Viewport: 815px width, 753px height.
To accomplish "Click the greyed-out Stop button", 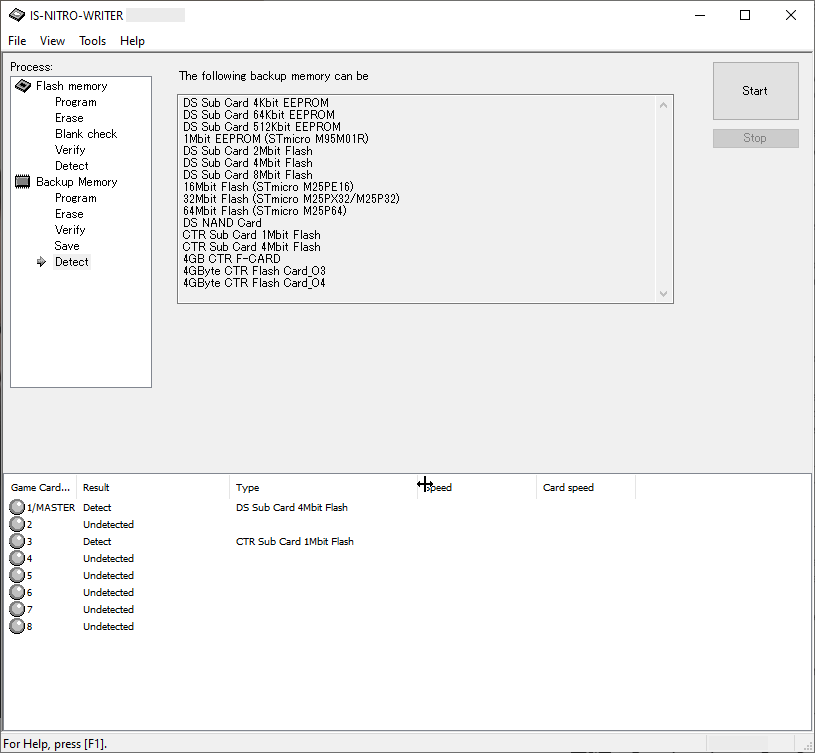I will [x=755, y=138].
